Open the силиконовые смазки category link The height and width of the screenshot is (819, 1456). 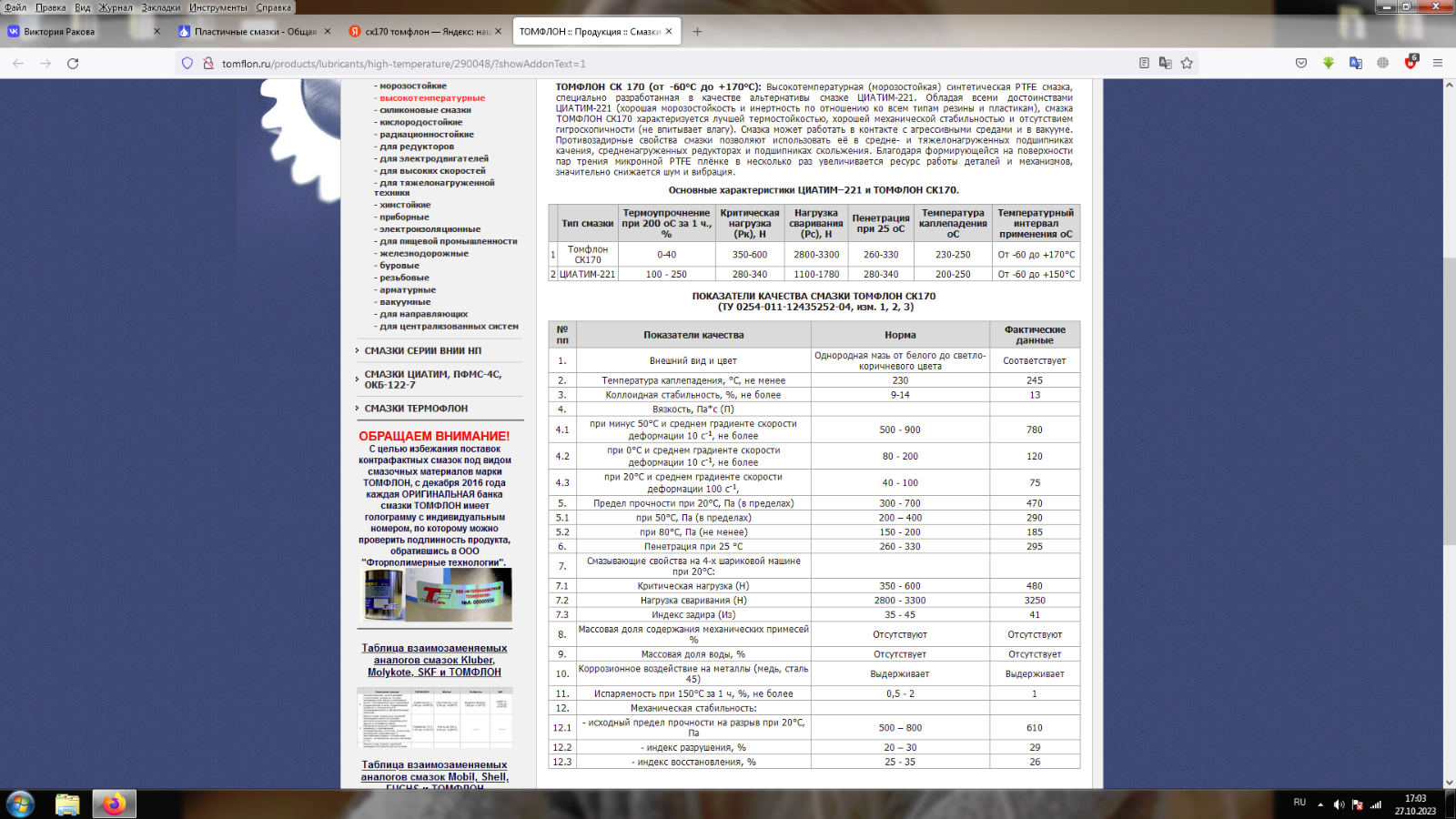click(425, 110)
